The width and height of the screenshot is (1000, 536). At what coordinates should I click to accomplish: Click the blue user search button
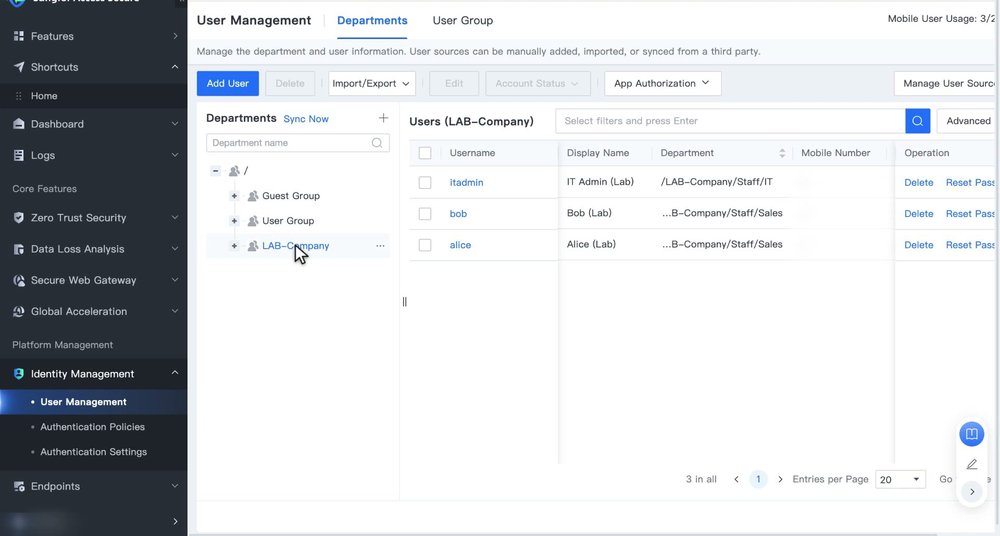pyautogui.click(x=917, y=121)
